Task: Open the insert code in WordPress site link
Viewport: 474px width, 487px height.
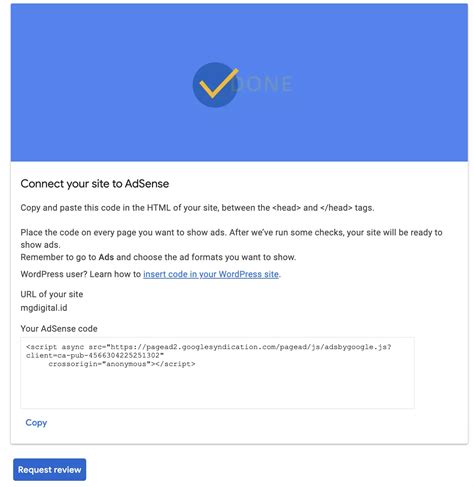Action: click(x=211, y=274)
